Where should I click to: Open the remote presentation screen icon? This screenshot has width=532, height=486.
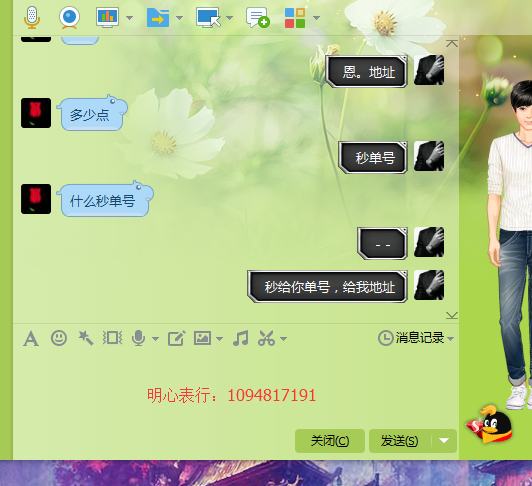coord(108,17)
